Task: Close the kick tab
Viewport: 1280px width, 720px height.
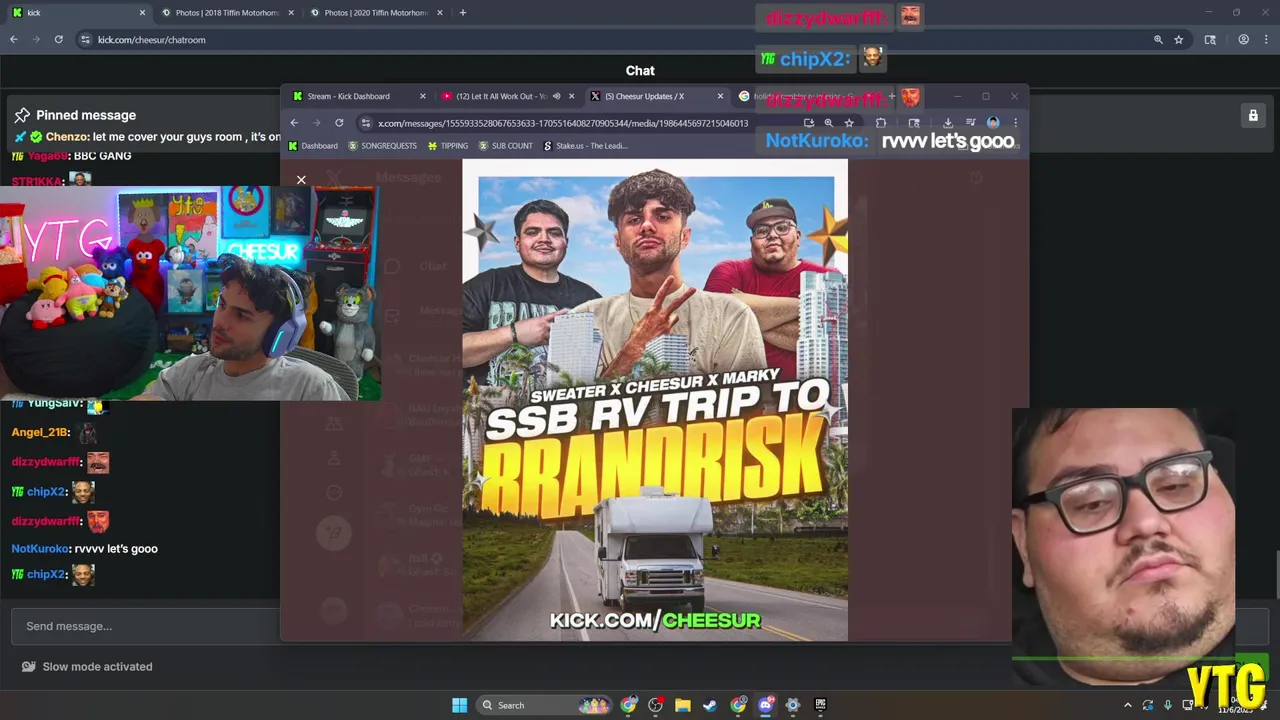Action: pos(142,13)
